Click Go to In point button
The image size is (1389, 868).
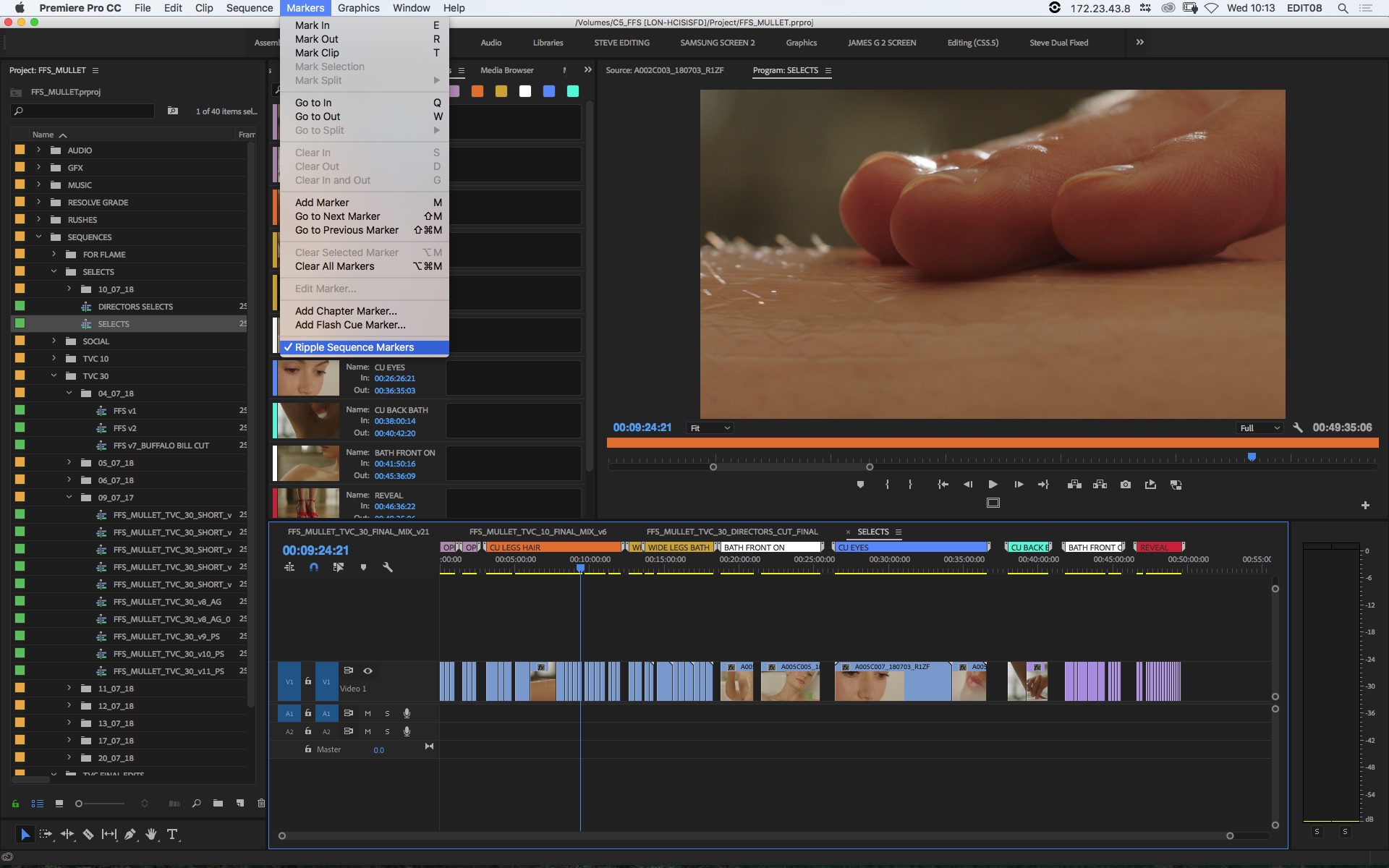tap(943, 485)
